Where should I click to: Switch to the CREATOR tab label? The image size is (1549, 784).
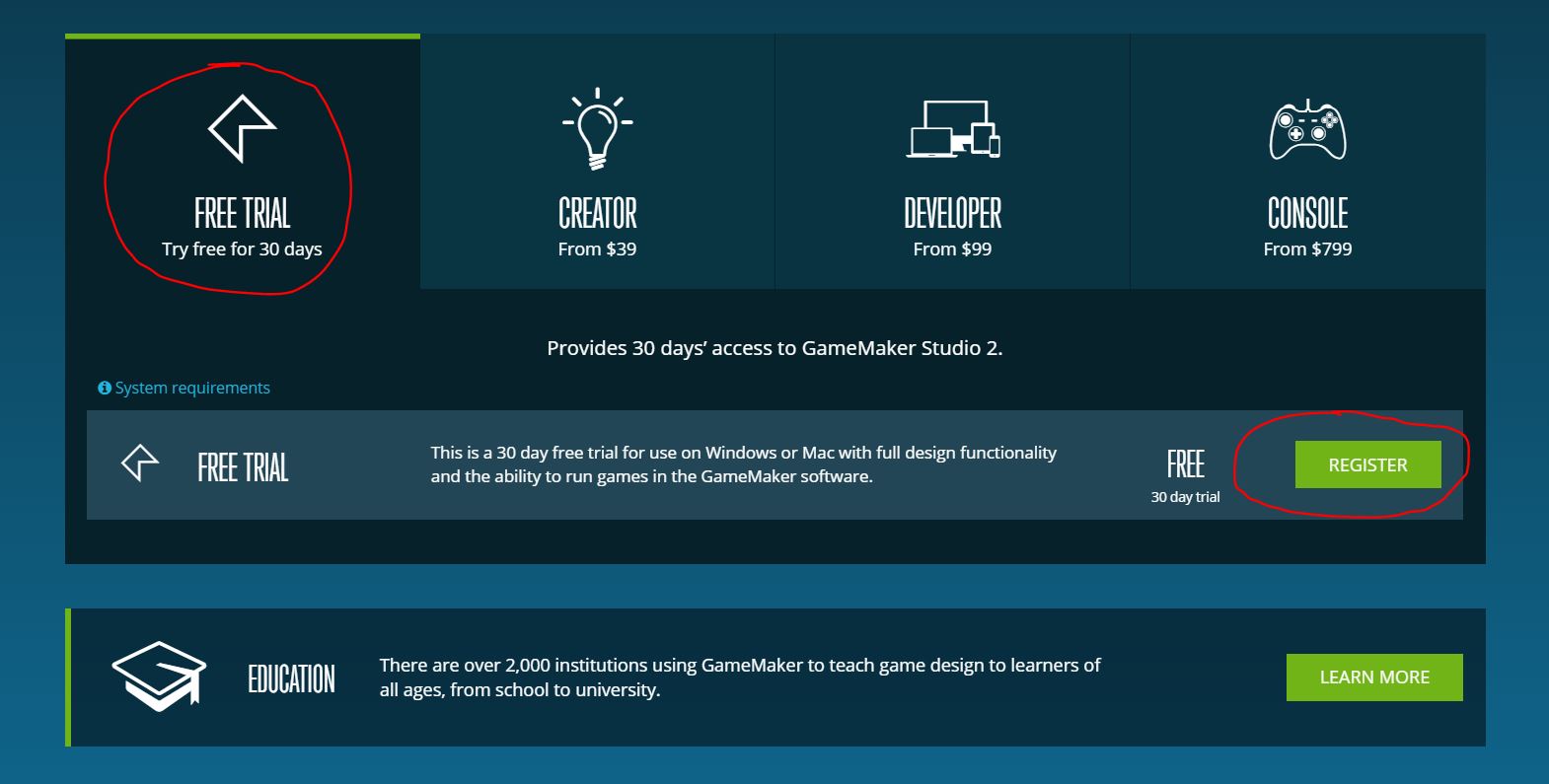597,214
